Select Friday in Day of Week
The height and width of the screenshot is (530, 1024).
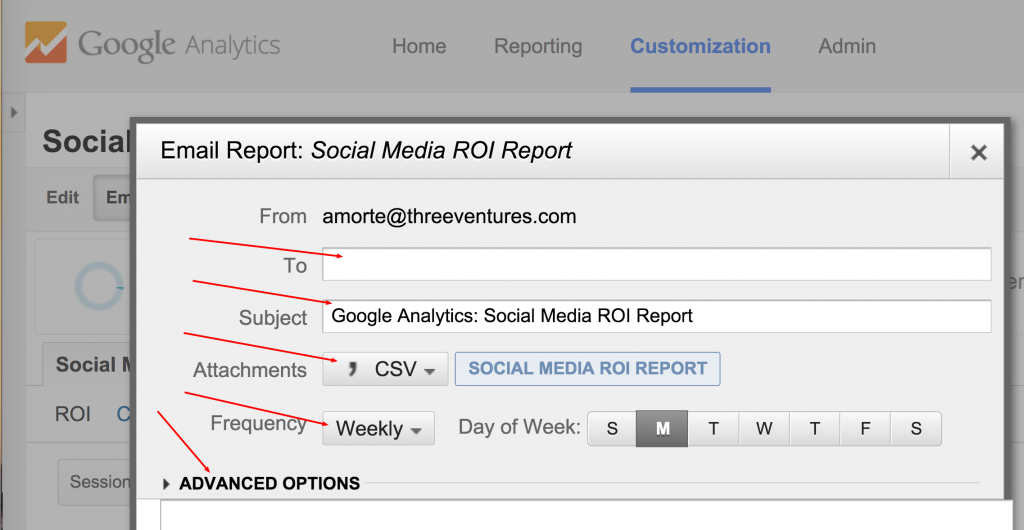point(865,429)
